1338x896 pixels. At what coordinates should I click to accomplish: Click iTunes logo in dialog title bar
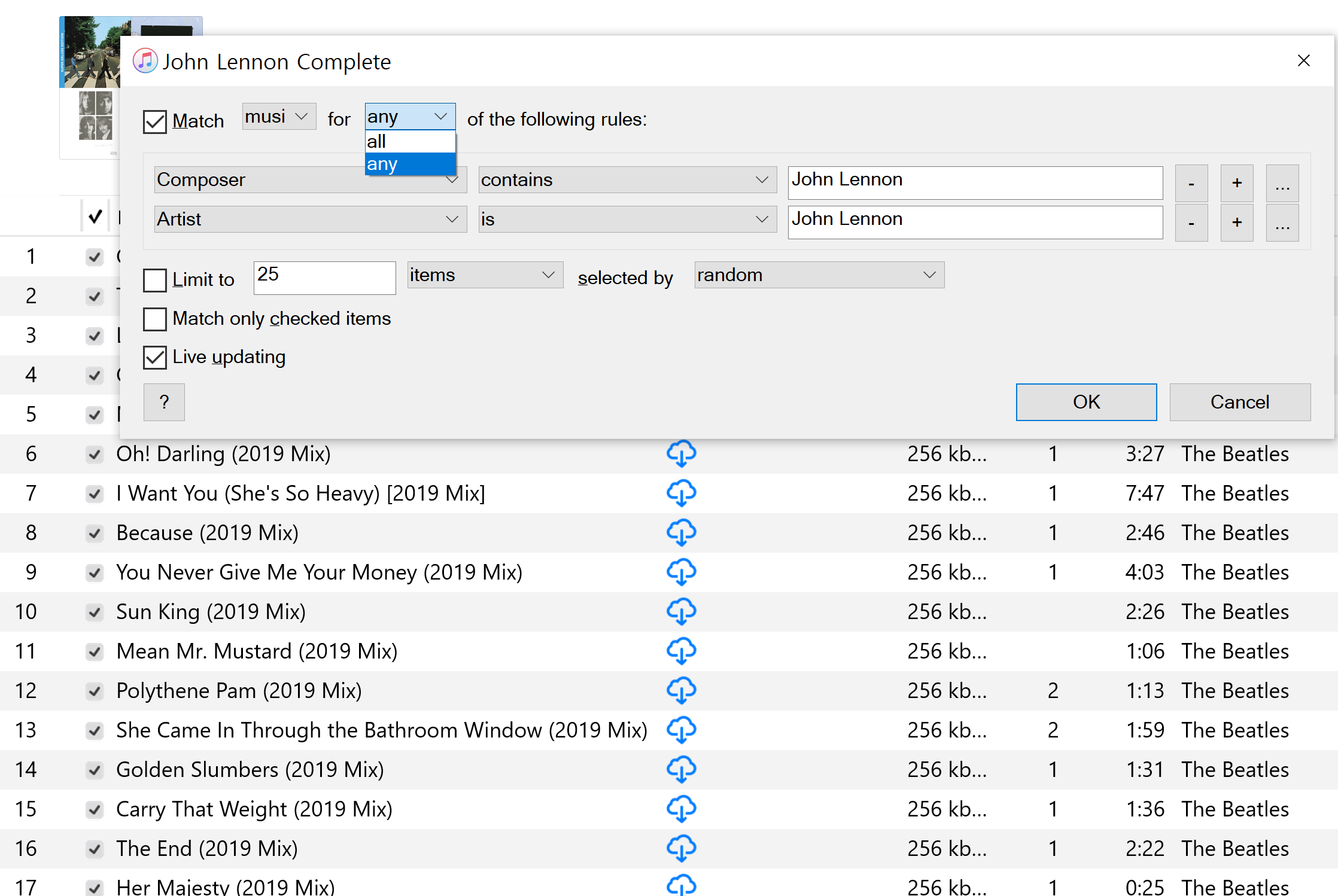[x=145, y=61]
